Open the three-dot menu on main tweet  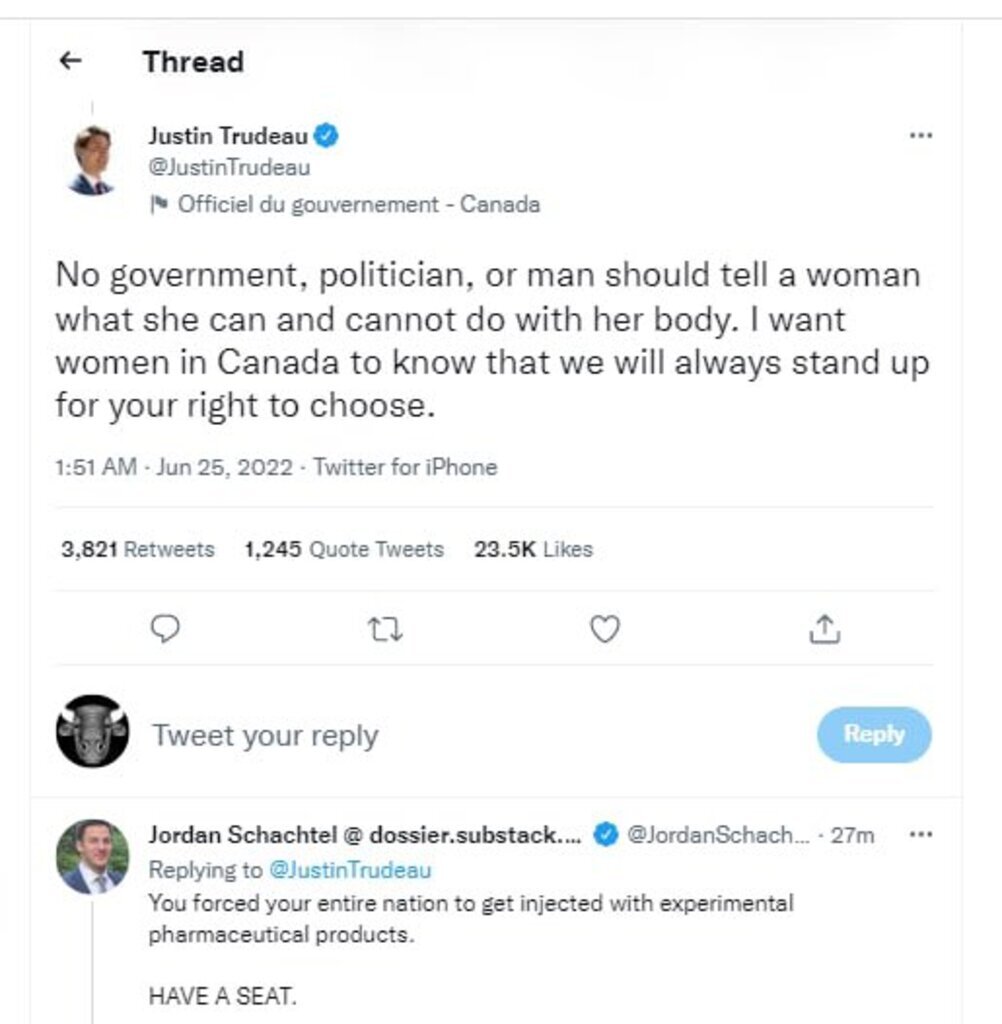(919, 135)
